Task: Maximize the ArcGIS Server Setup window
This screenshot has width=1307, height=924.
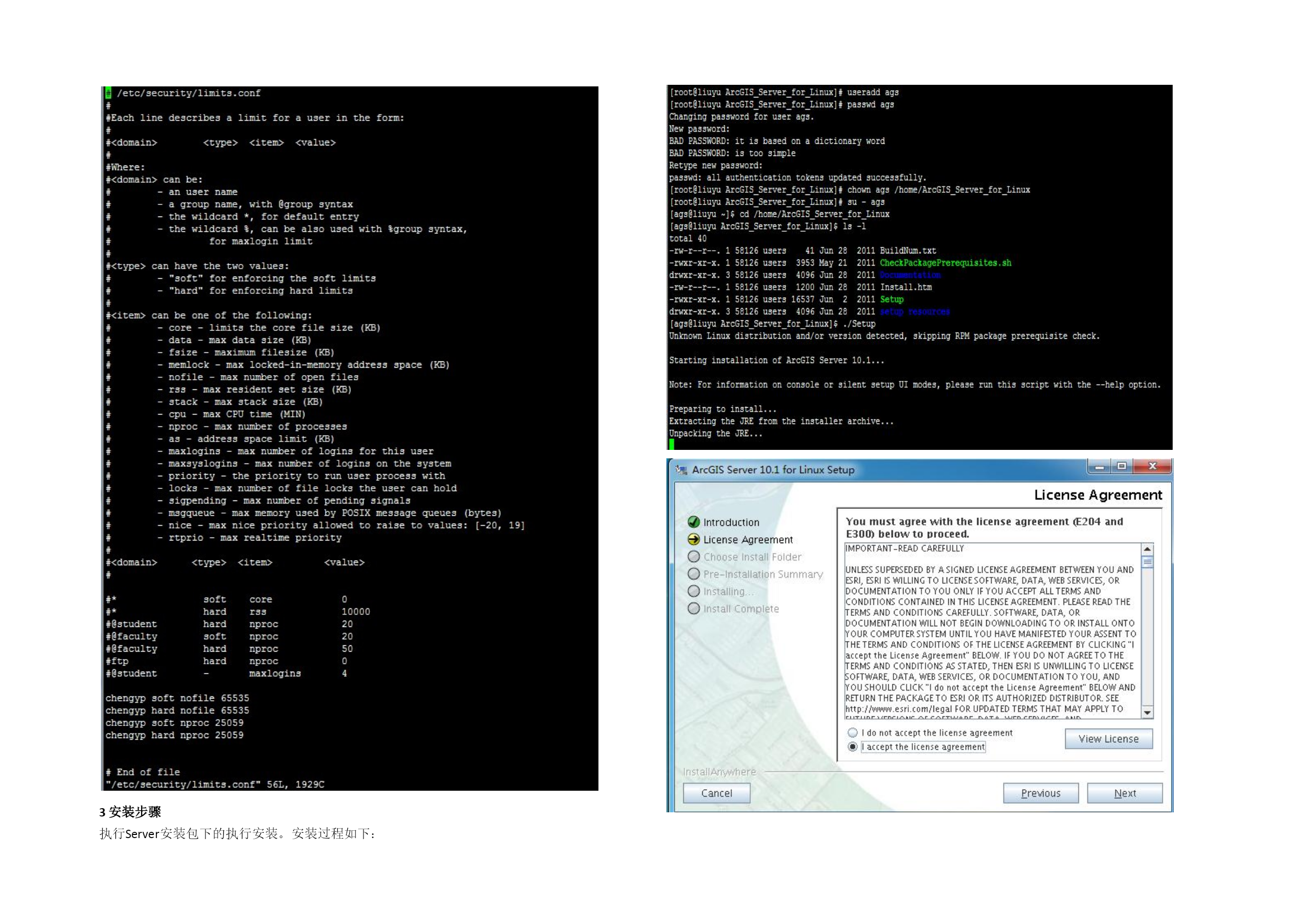Action: click(1122, 466)
